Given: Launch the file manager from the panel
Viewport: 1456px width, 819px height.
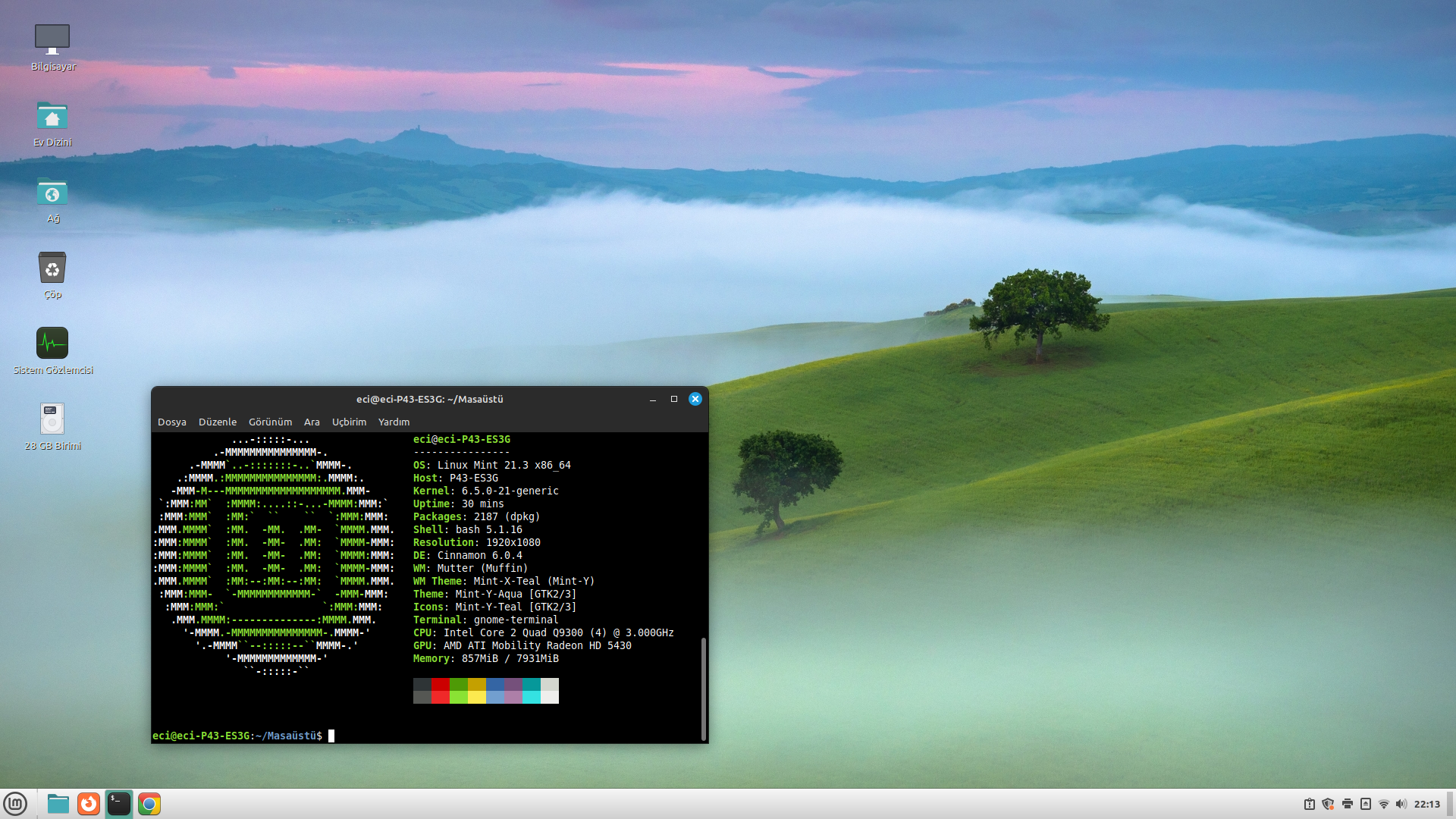Looking at the screenshot, I should coord(58,804).
